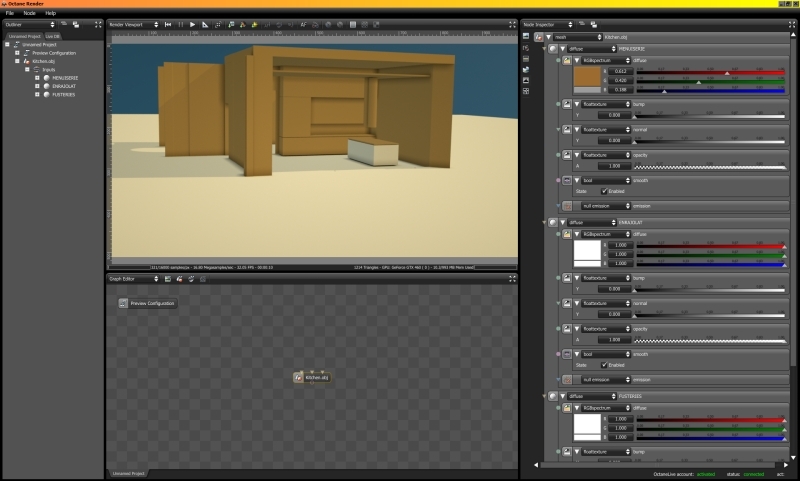
Task: Open the File menu
Action: click(x=10, y=13)
